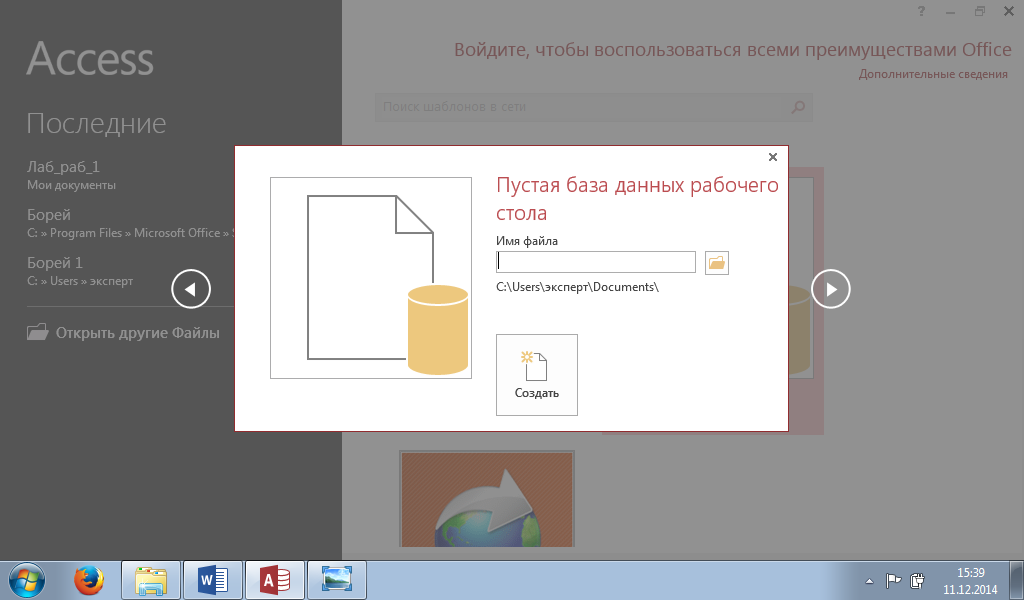Select the web app globe template thumbnail
The height and width of the screenshot is (600, 1024).
pyautogui.click(x=487, y=499)
